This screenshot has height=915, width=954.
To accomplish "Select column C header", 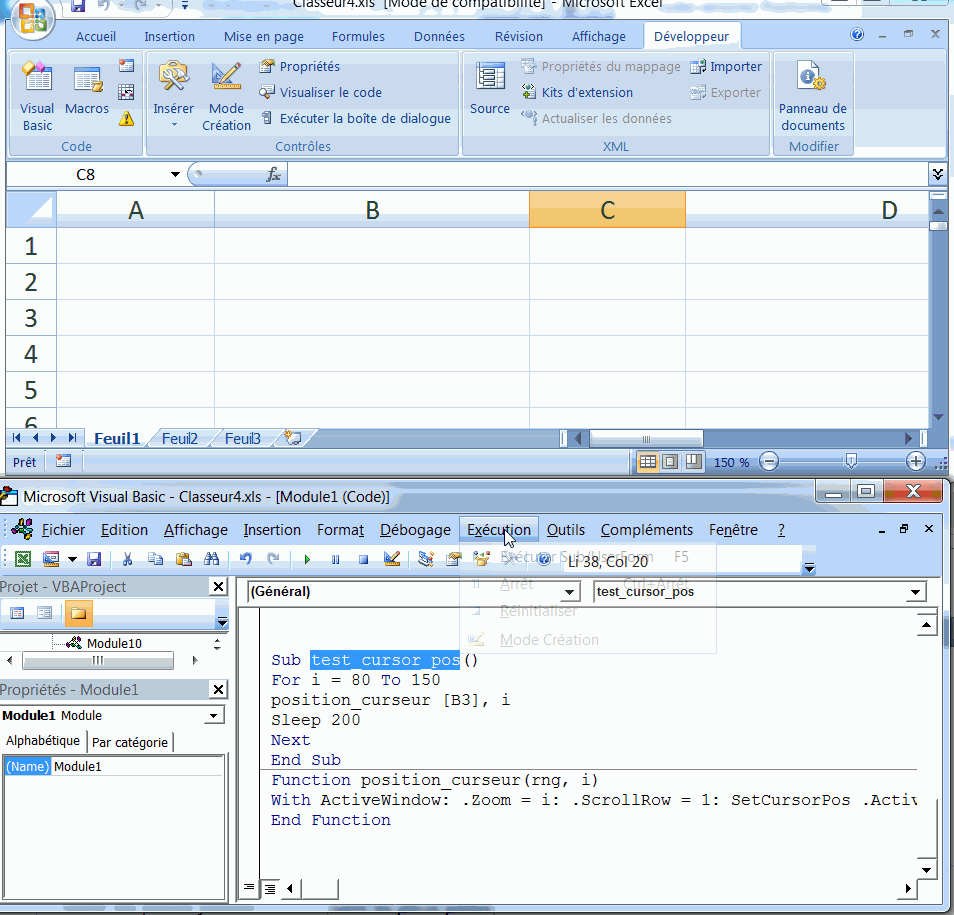I will click(607, 210).
